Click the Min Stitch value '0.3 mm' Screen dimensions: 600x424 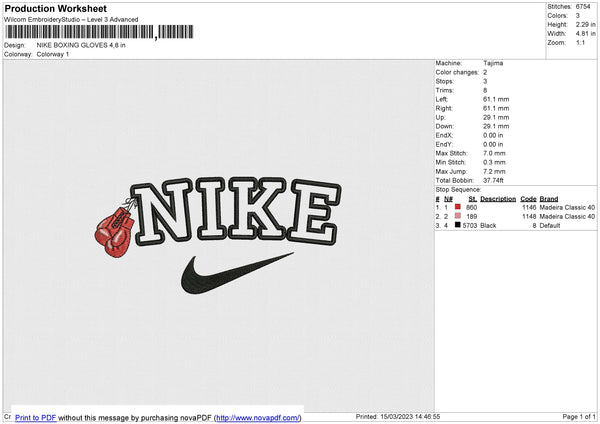point(494,162)
